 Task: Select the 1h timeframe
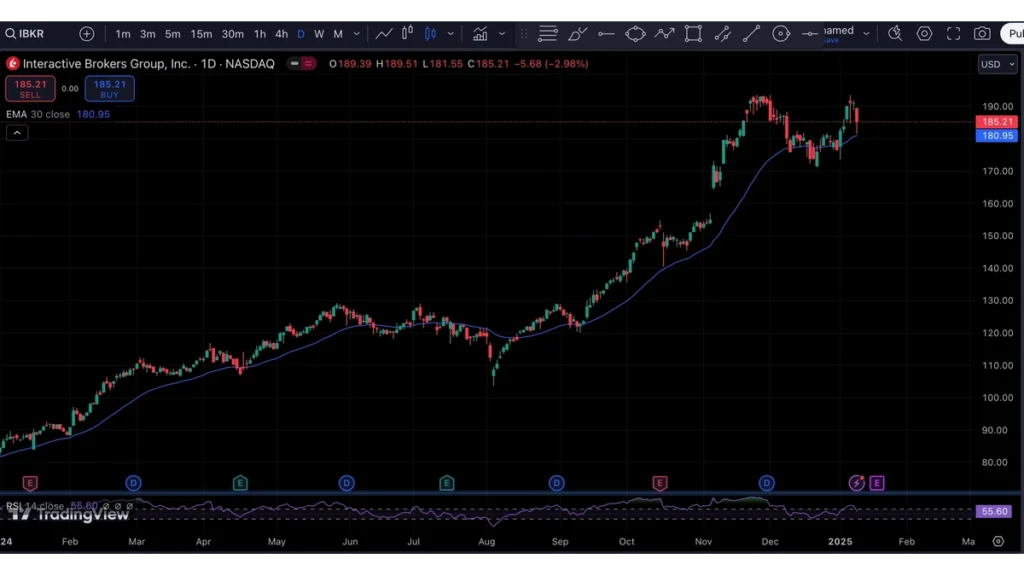click(260, 34)
